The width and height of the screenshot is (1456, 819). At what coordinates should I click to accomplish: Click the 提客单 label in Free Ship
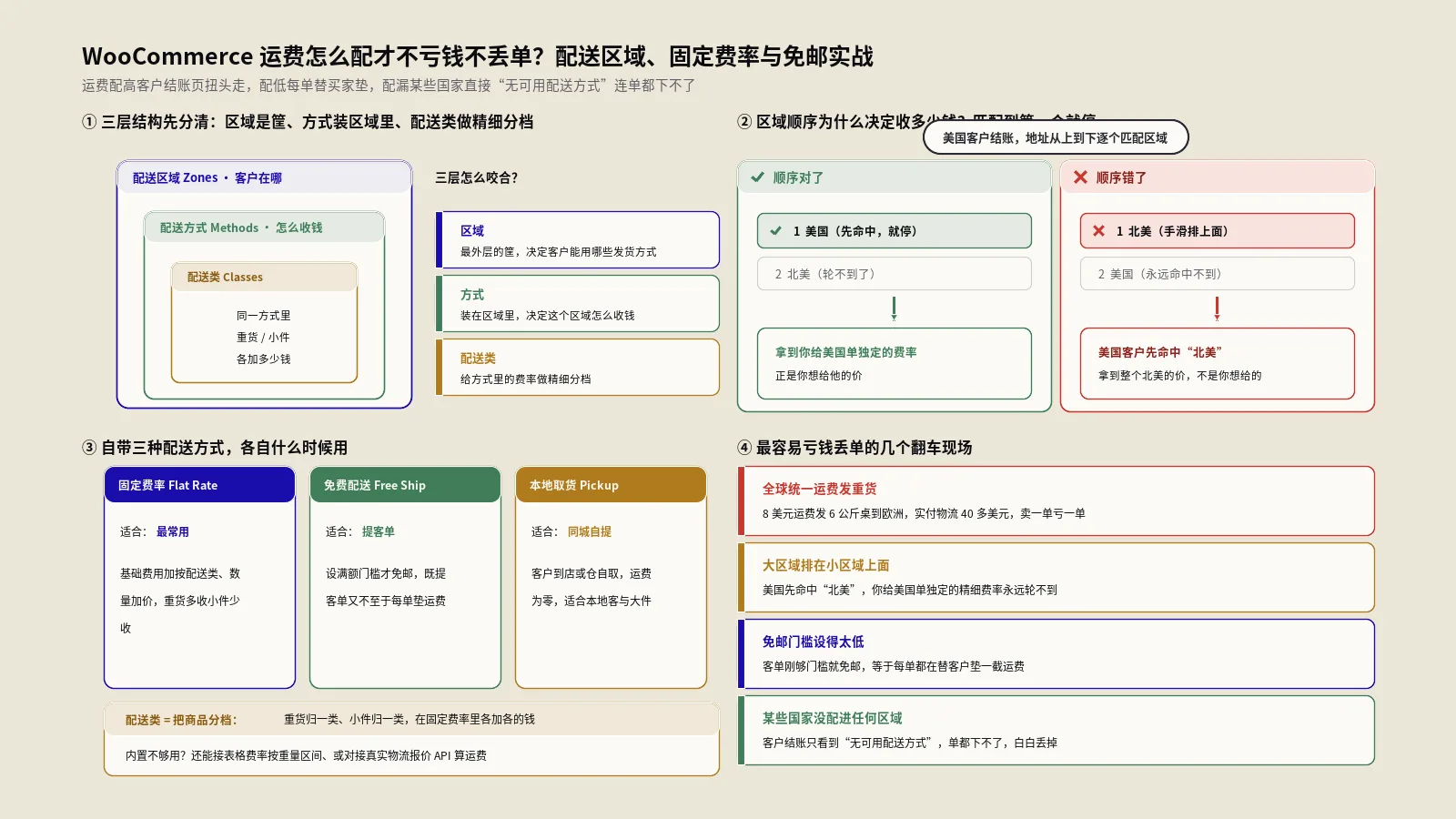tap(379, 531)
